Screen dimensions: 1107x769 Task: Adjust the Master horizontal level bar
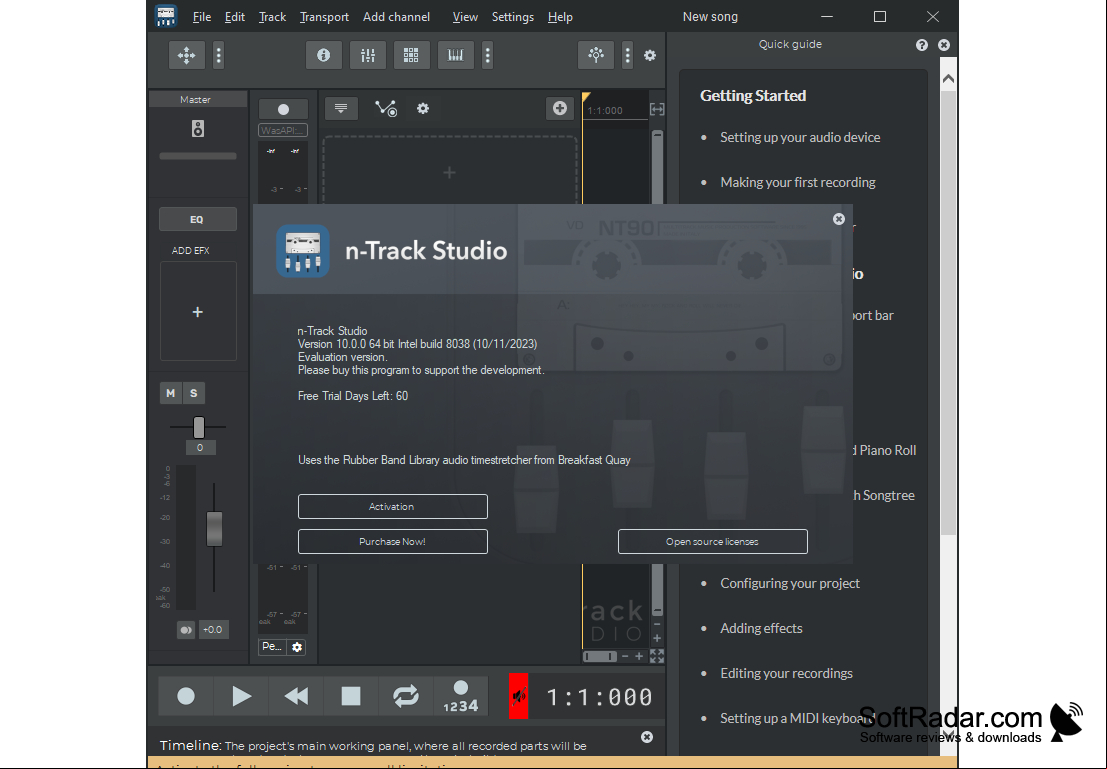pos(198,156)
